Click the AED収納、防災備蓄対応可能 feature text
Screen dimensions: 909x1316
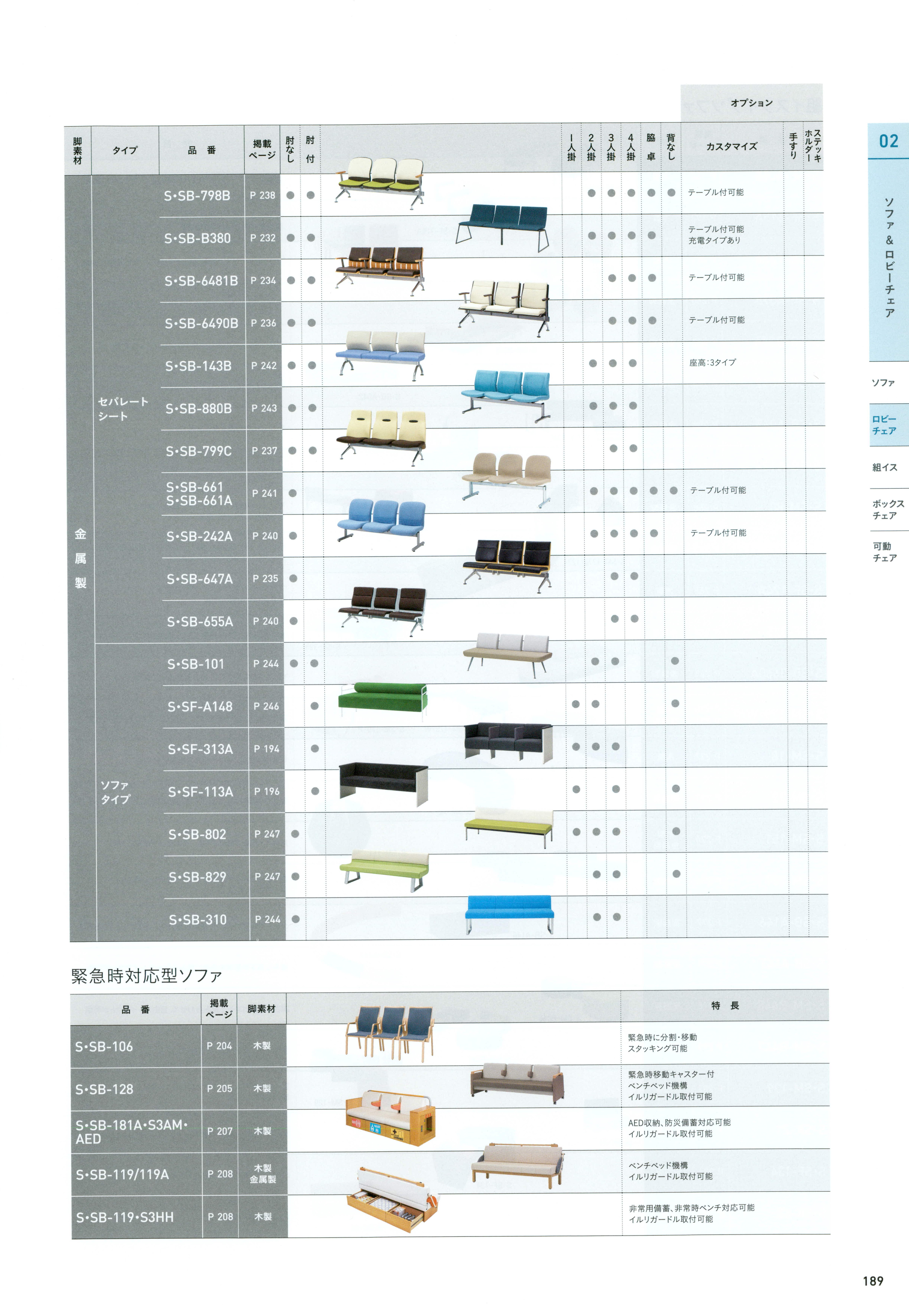680,1122
